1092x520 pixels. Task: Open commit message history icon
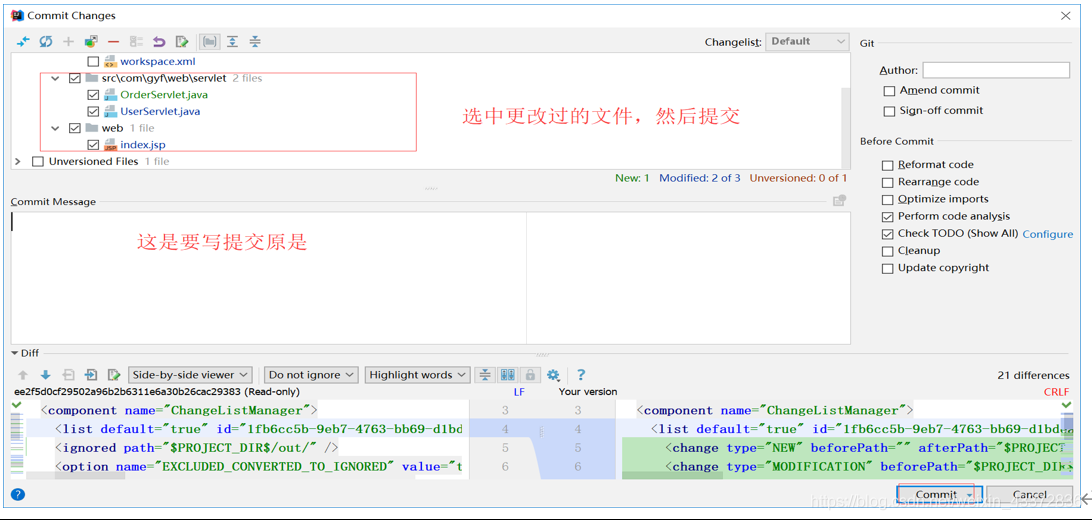[839, 200]
